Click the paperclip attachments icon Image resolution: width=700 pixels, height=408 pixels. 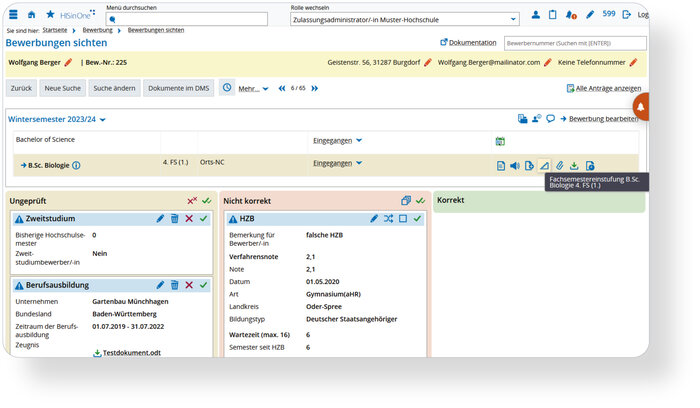coord(559,166)
